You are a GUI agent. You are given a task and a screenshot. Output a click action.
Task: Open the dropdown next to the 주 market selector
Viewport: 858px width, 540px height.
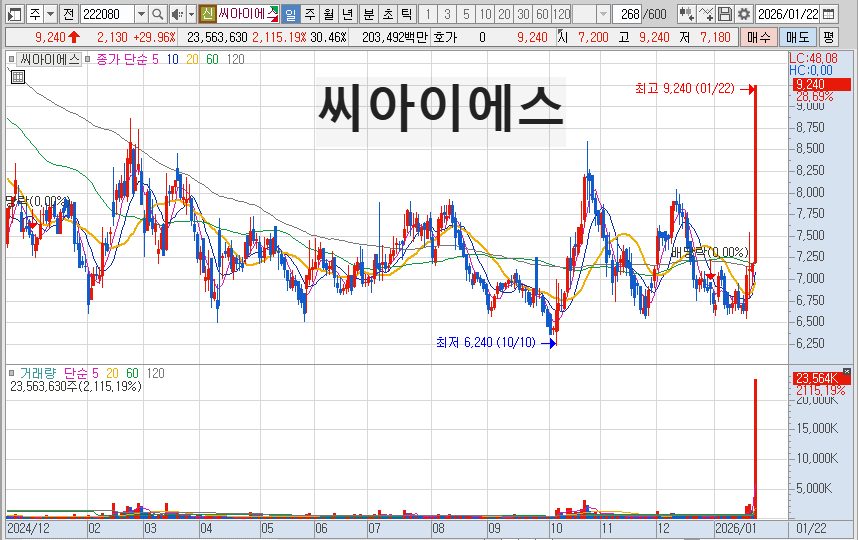pyautogui.click(x=50, y=14)
